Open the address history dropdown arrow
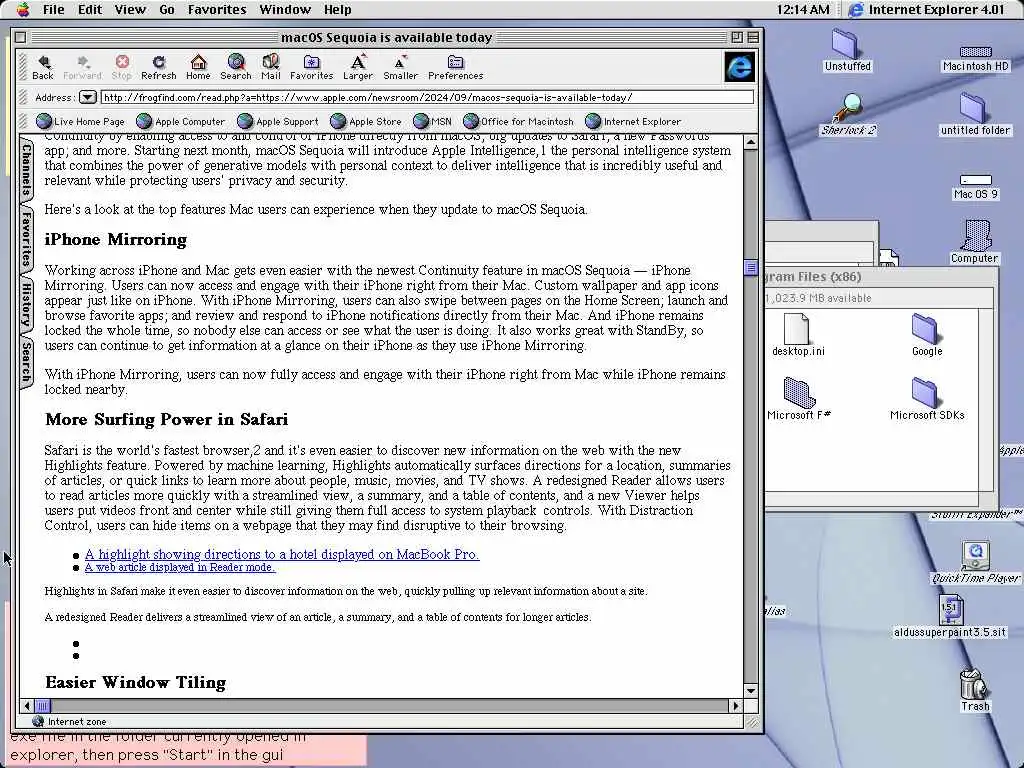 (88, 97)
